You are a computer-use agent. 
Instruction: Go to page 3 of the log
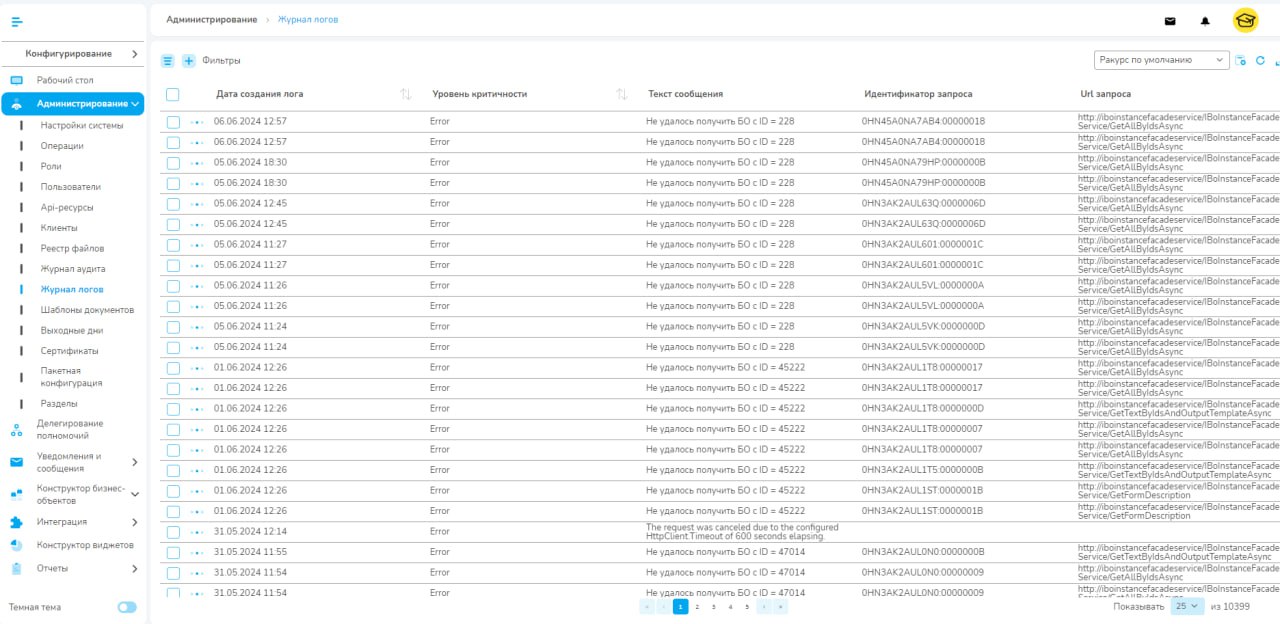point(713,607)
